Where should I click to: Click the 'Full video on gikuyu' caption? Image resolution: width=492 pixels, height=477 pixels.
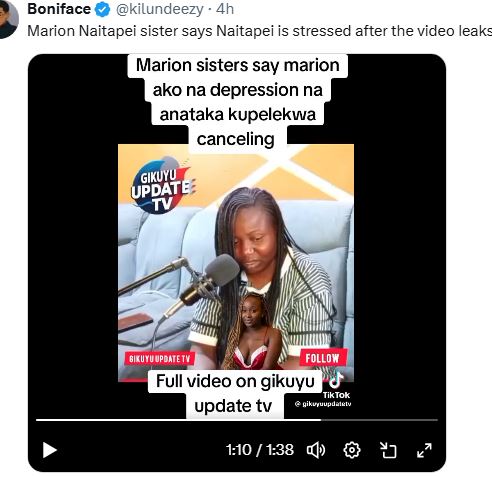coord(235,381)
